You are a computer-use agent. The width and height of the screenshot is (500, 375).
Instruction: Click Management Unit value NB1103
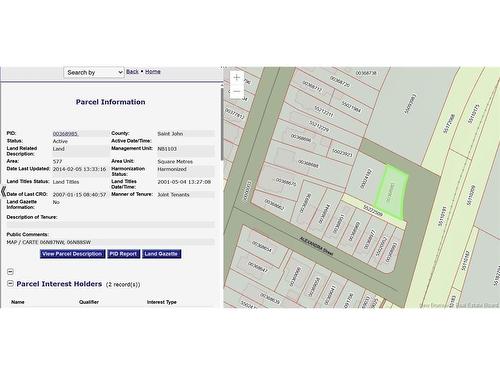[167, 149]
